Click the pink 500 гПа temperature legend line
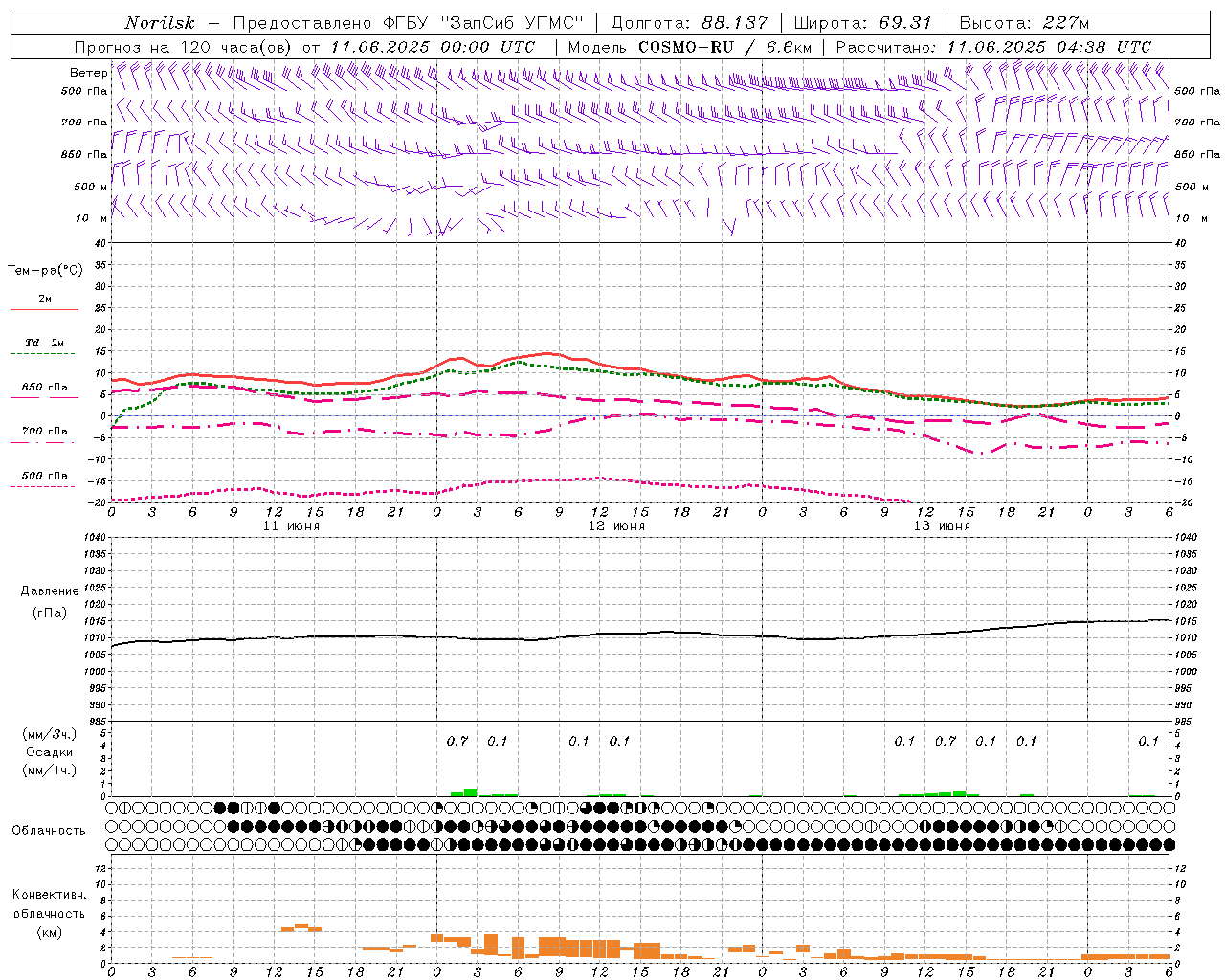Image resolution: width=1225 pixels, height=980 pixels. [43, 487]
